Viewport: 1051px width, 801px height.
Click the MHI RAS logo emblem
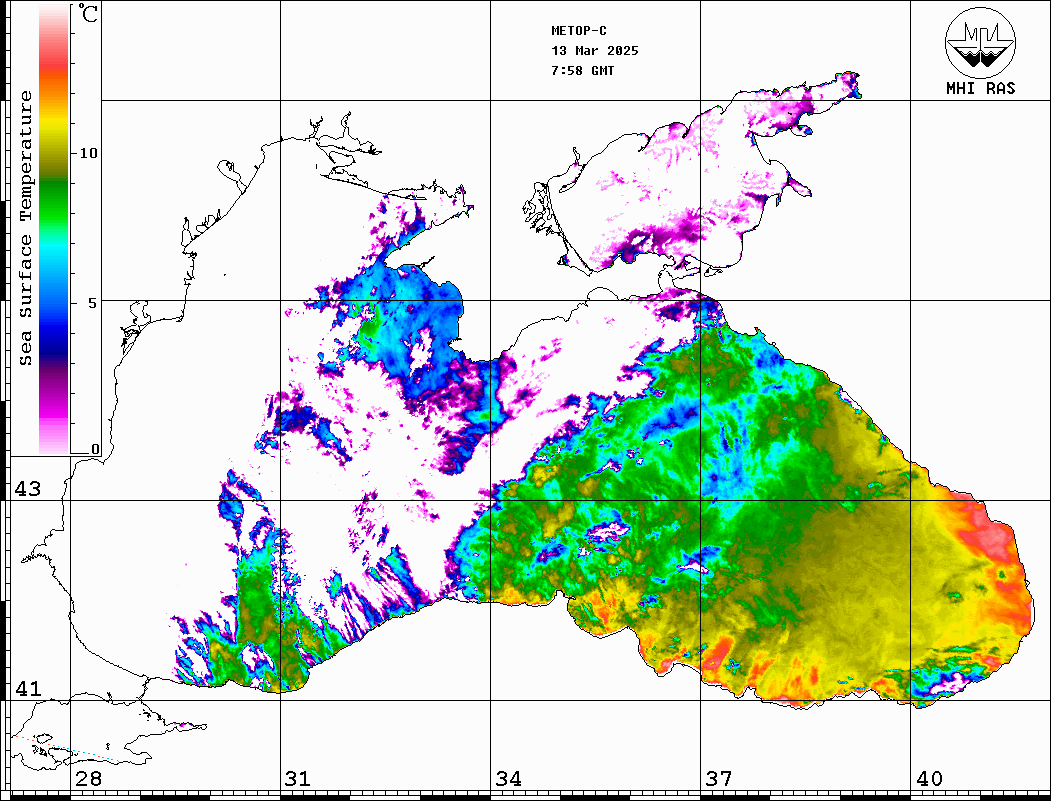(981, 42)
